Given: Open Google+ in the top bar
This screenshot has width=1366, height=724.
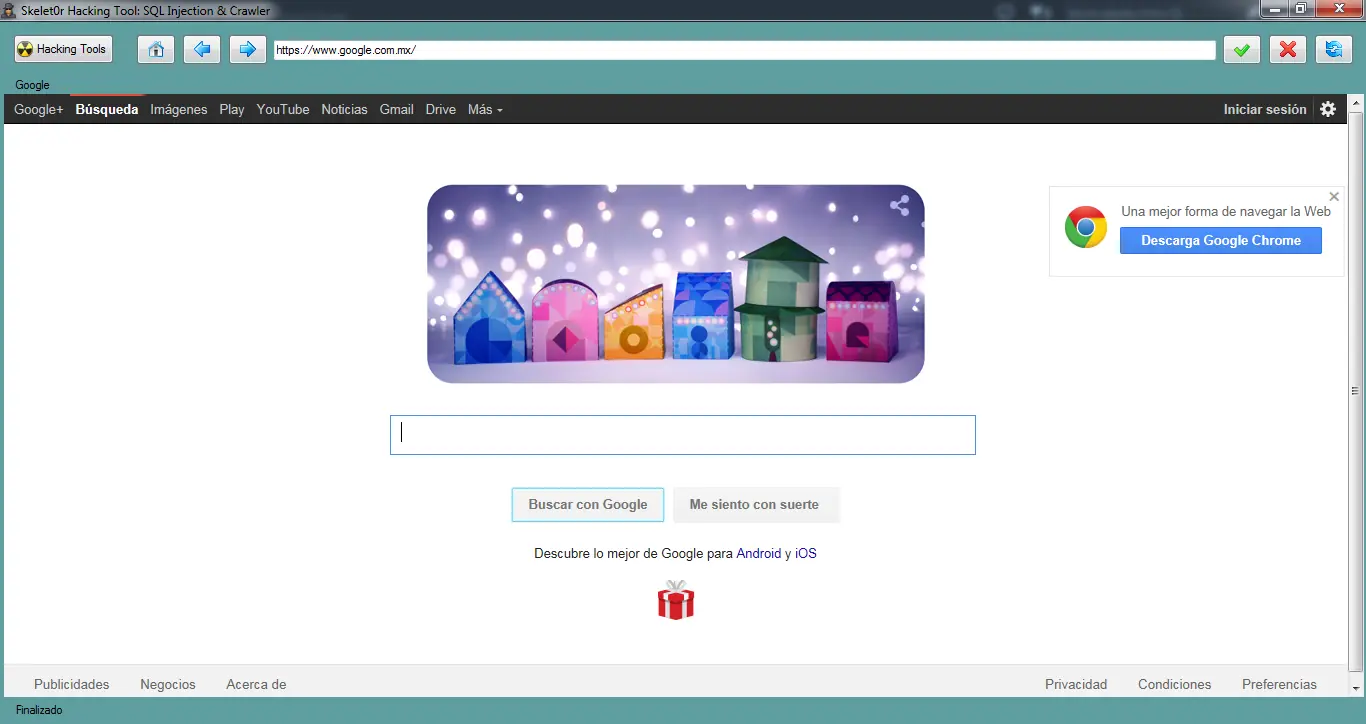Looking at the screenshot, I should pos(38,109).
